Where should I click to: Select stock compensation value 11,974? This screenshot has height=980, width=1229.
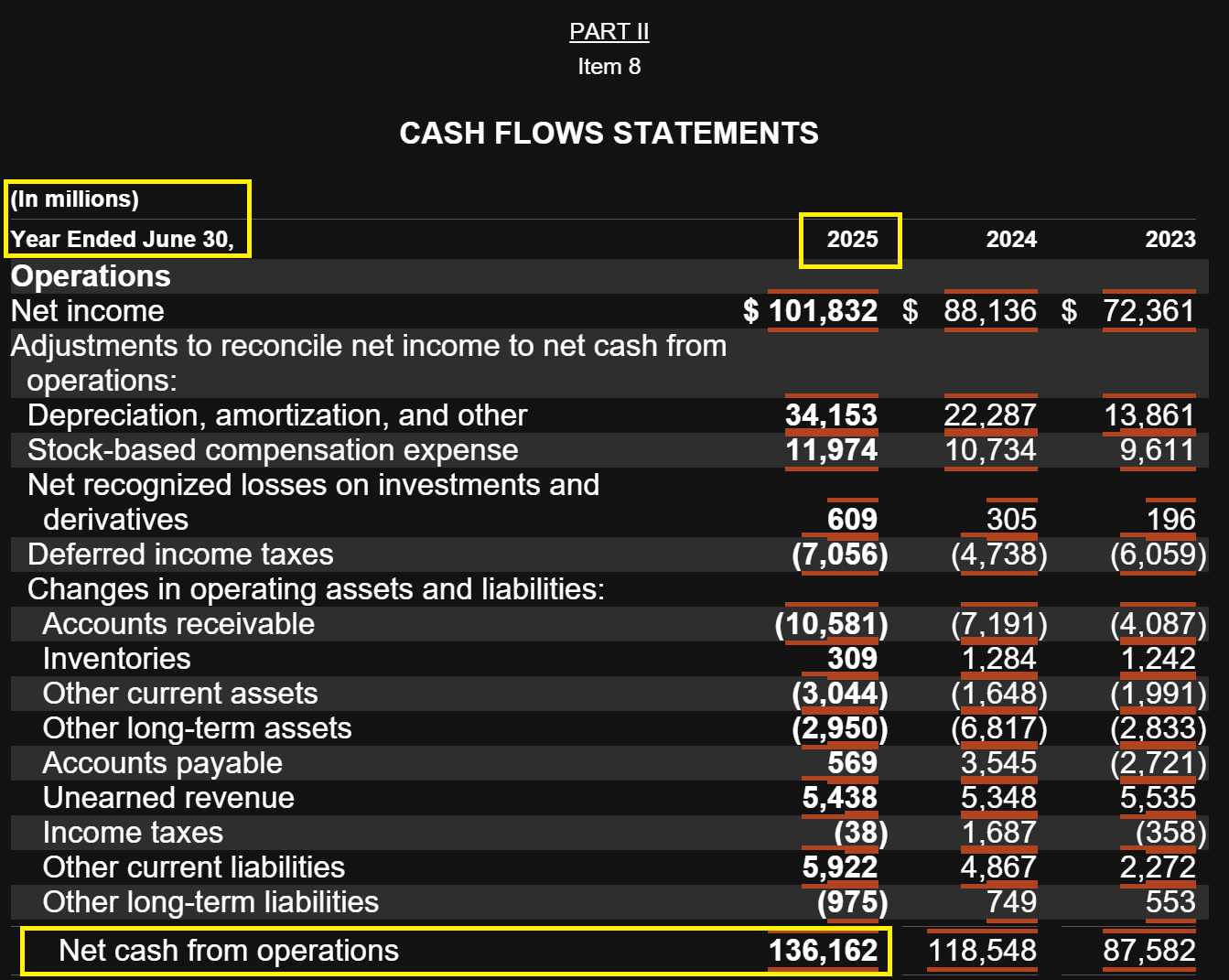tap(831, 450)
